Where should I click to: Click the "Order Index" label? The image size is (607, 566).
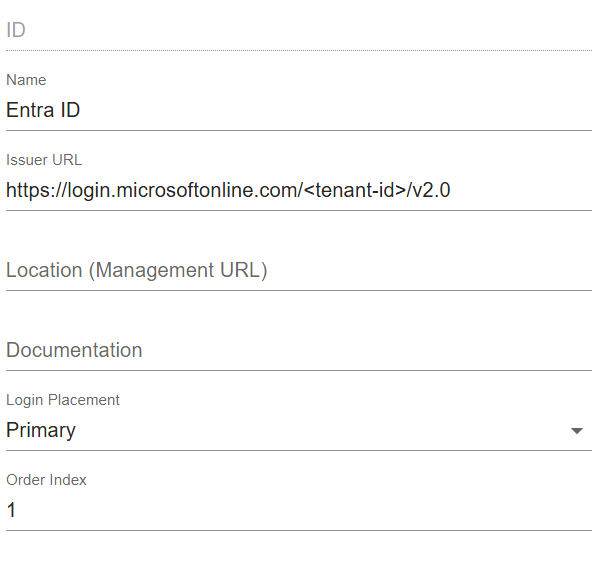pos(47,480)
